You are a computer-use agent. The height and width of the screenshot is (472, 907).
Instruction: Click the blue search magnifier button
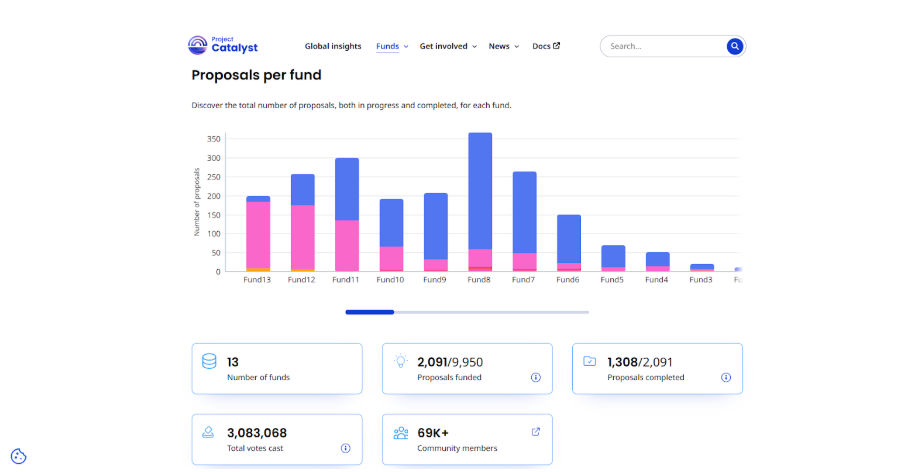(x=735, y=46)
